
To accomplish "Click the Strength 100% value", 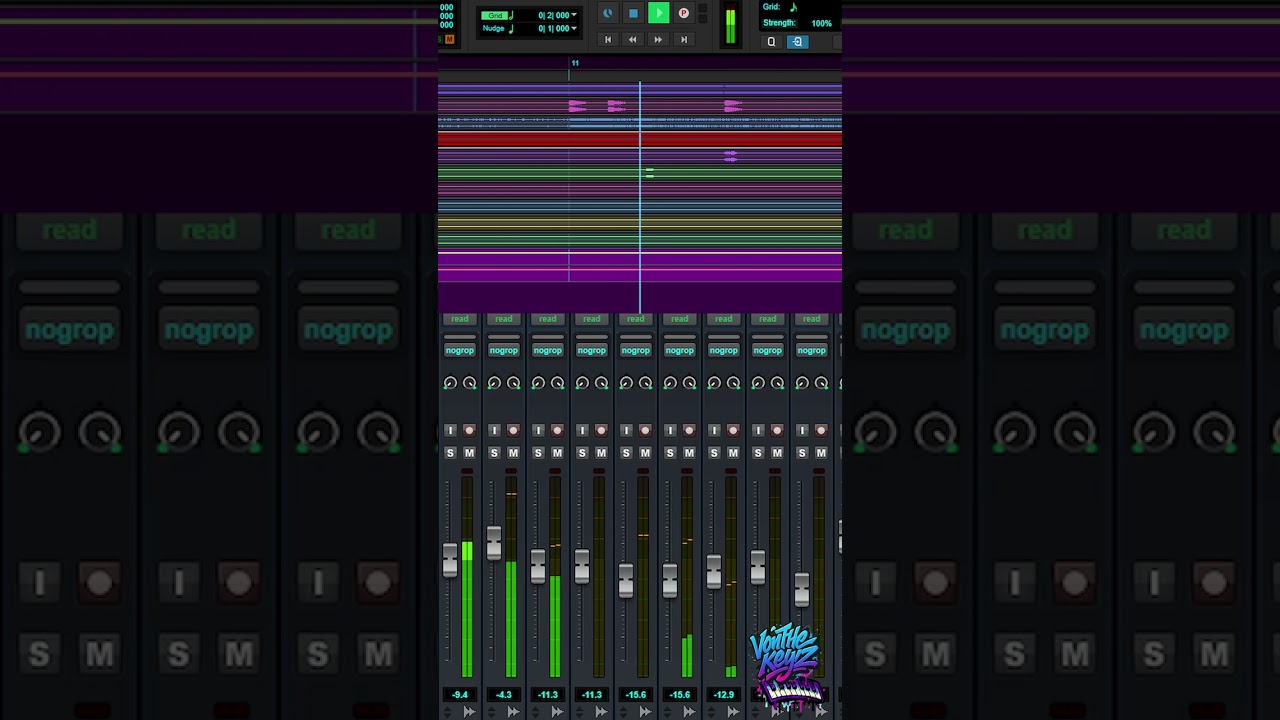I will [821, 23].
